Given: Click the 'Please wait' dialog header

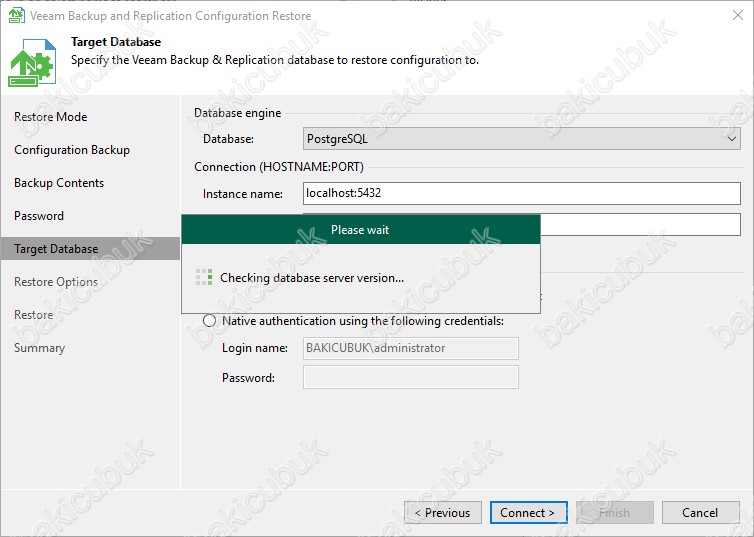Looking at the screenshot, I should [x=361, y=230].
